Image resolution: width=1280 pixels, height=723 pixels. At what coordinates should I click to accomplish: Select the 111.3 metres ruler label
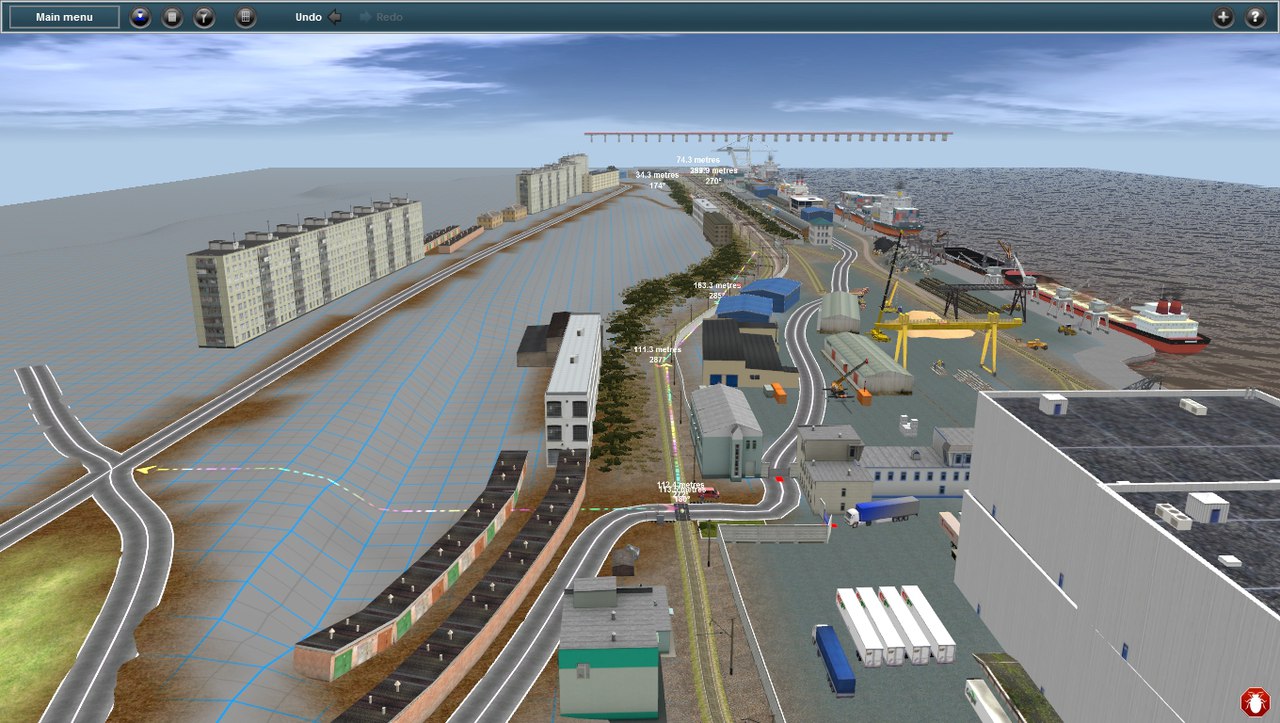pos(657,350)
